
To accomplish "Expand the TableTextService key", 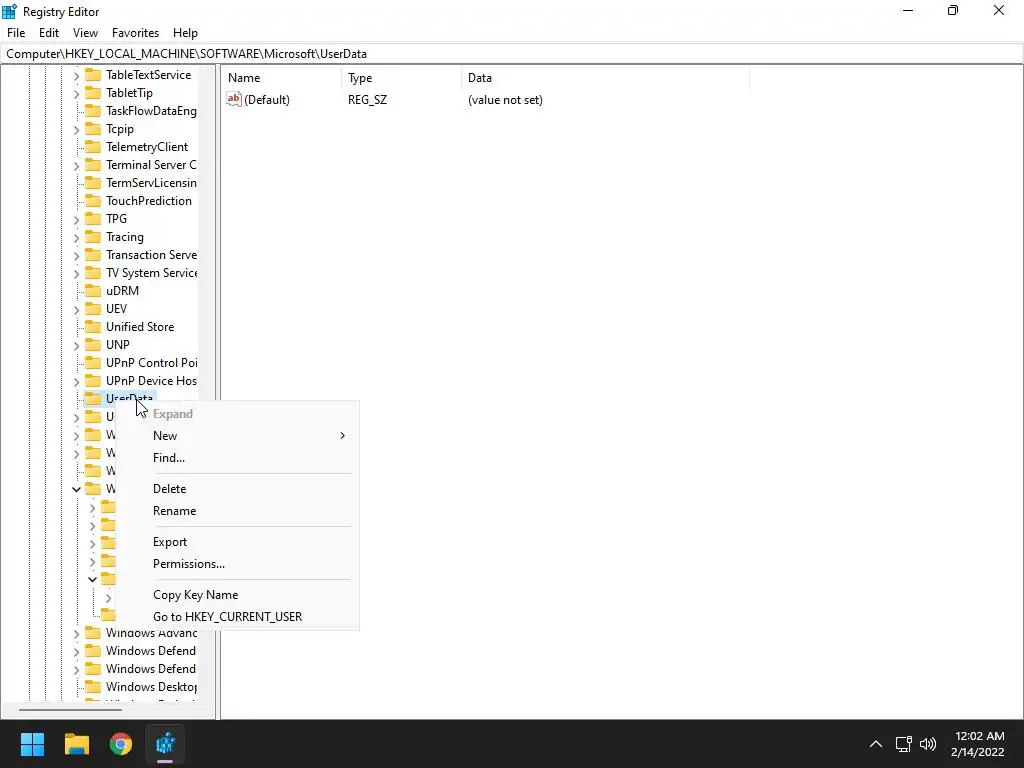I will tap(76, 76).
